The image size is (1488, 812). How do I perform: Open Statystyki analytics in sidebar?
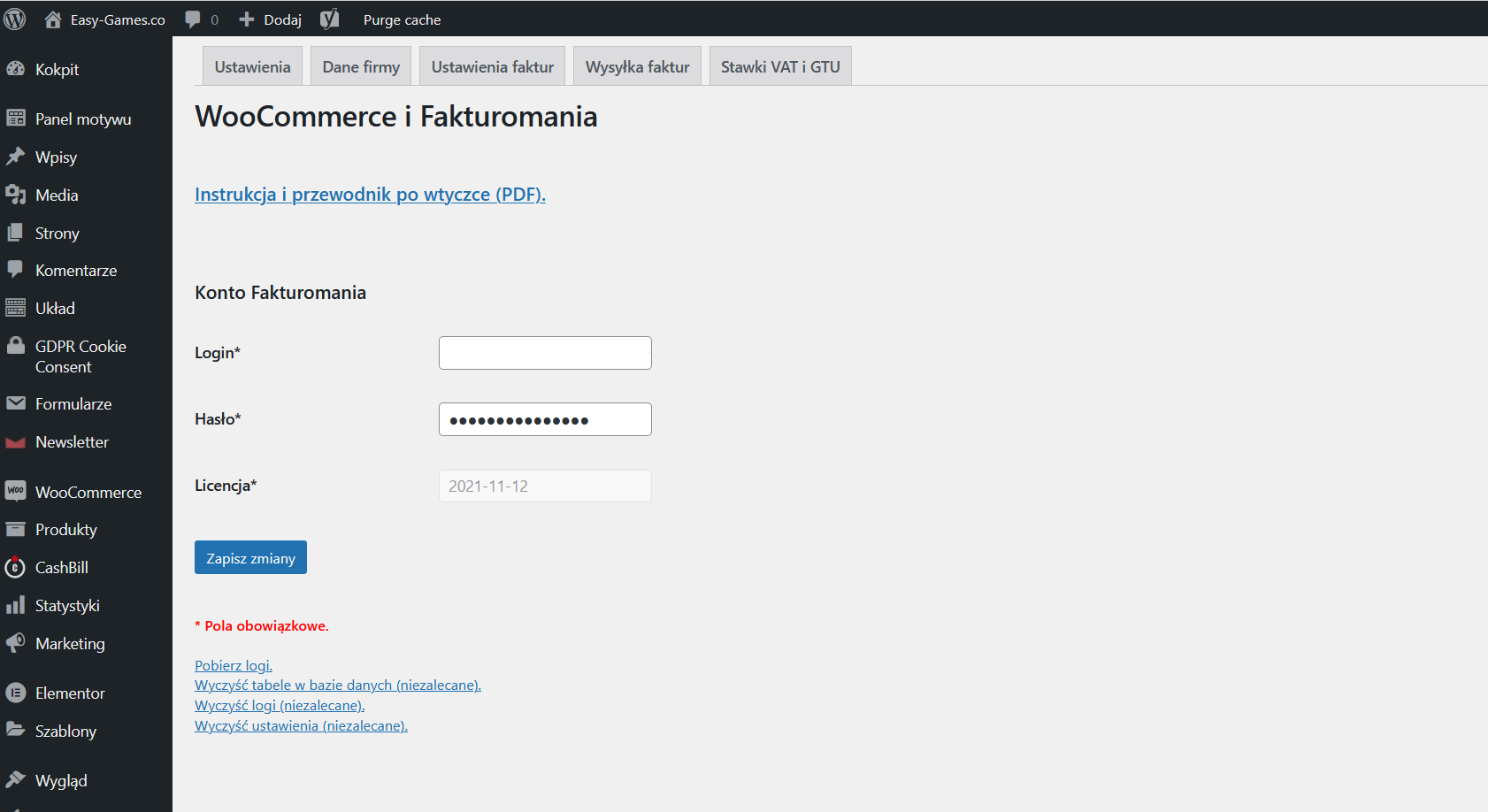pos(67,606)
